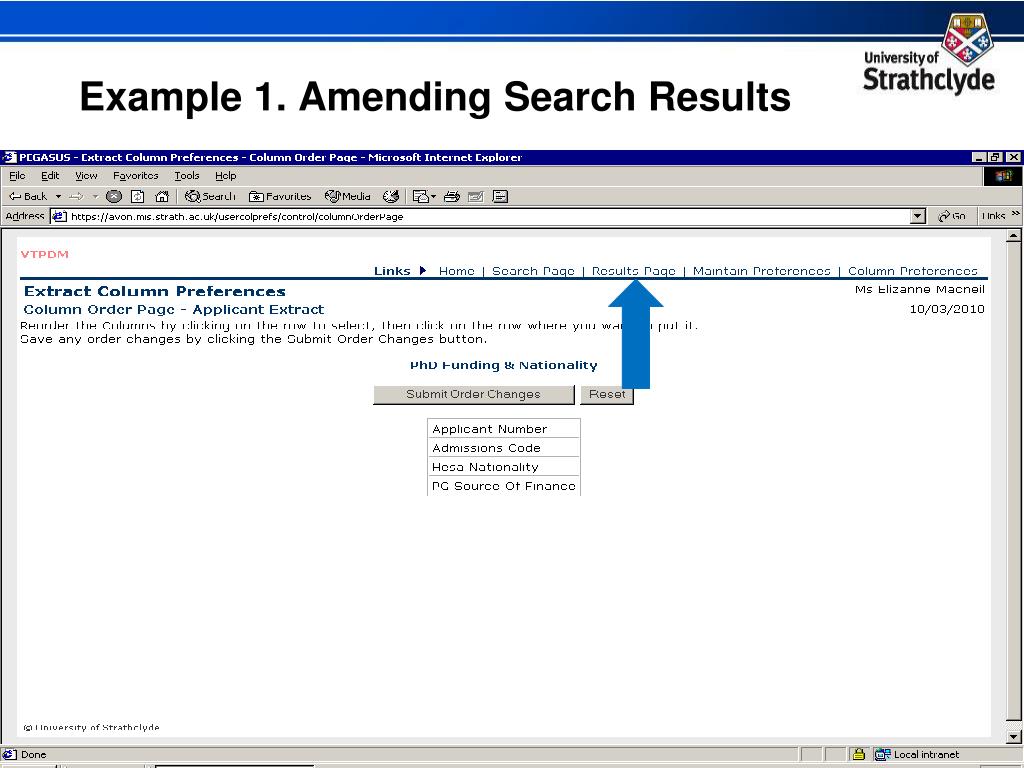The width and height of the screenshot is (1024, 768).
Task: Click the address bar URL field
Action: pos(488,216)
